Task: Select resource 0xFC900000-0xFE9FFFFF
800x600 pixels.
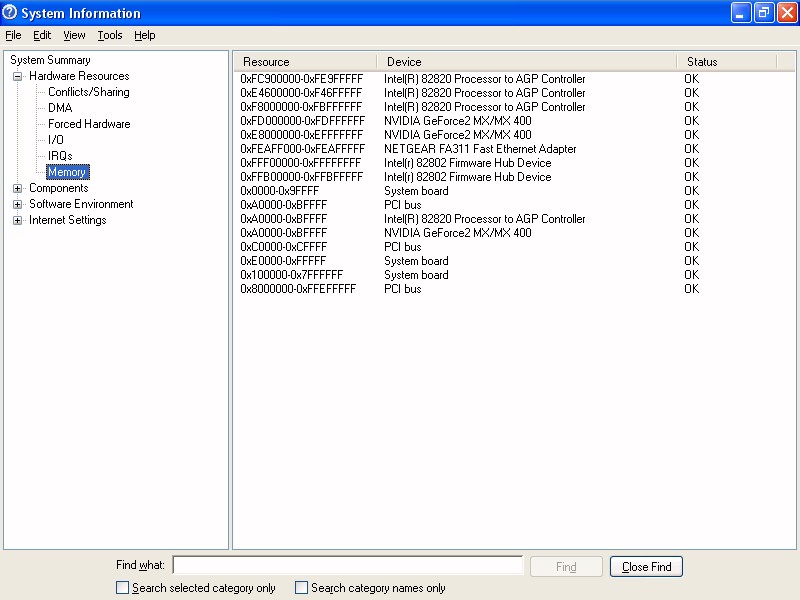Action: point(302,79)
